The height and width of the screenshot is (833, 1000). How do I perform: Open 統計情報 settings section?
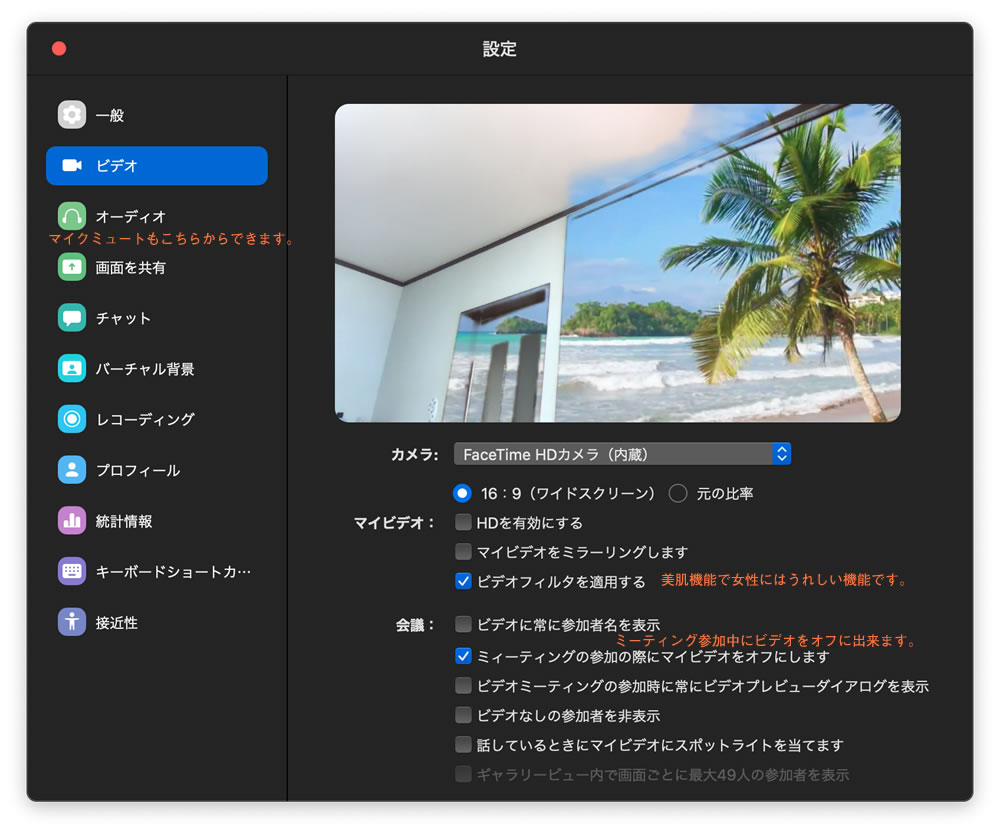156,520
